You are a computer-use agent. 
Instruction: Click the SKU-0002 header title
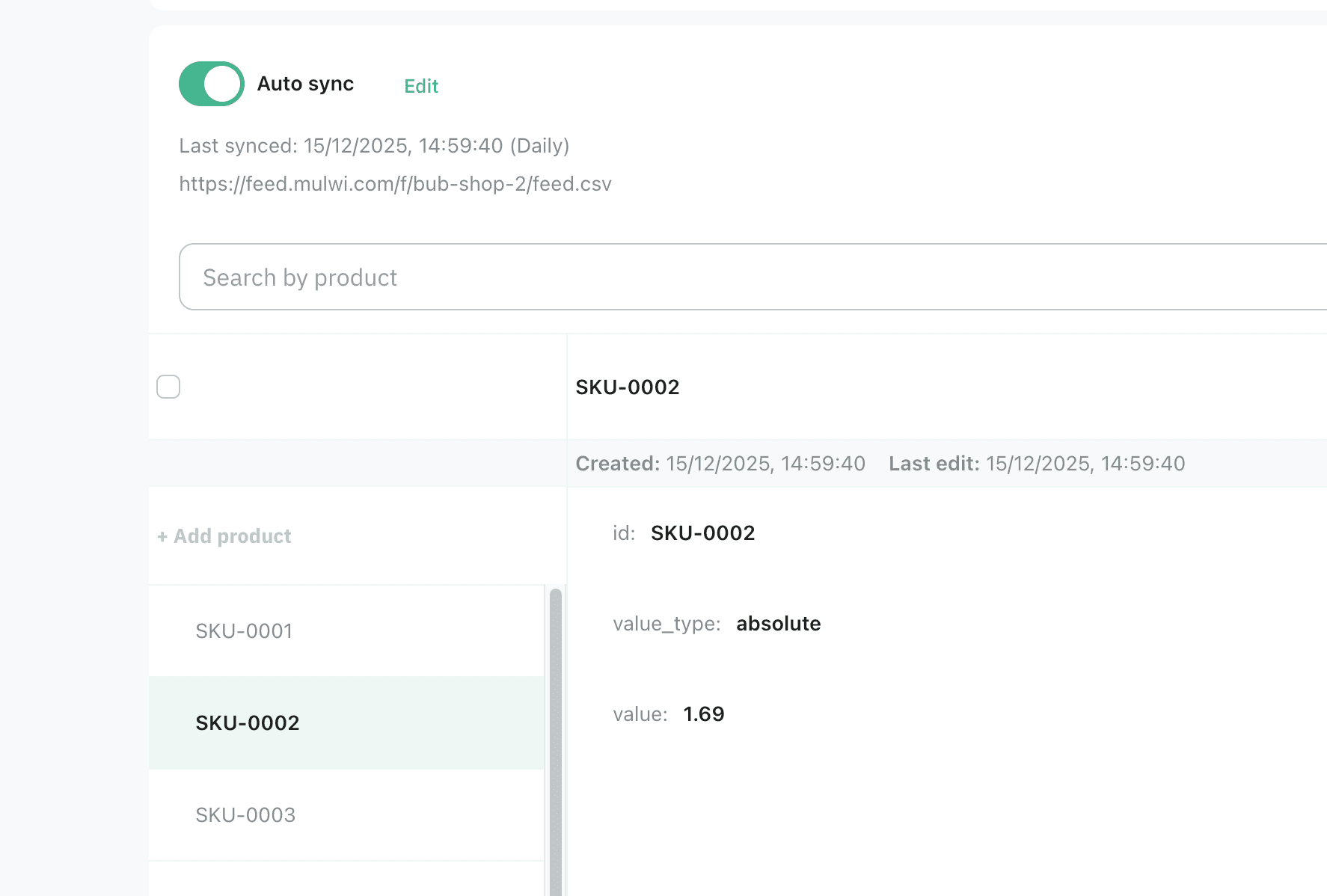coord(628,387)
